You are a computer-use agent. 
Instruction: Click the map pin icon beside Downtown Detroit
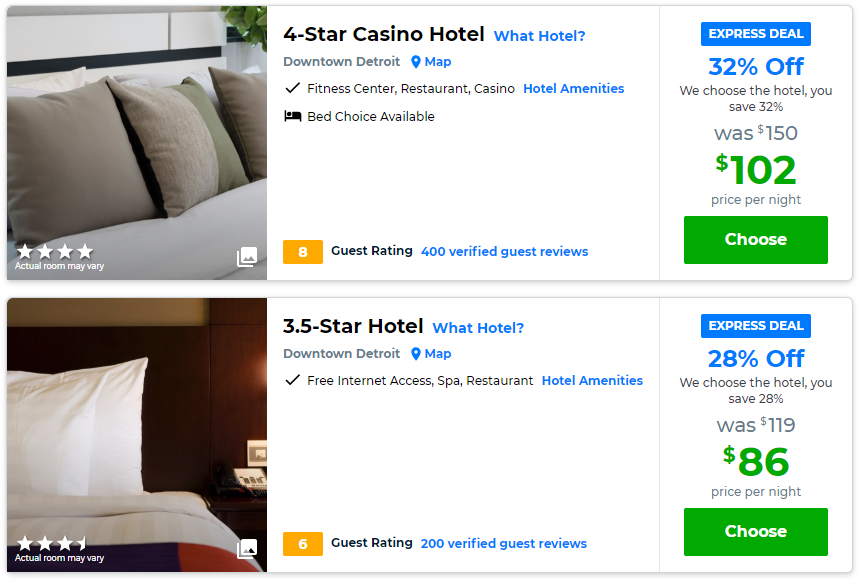pyautogui.click(x=416, y=61)
